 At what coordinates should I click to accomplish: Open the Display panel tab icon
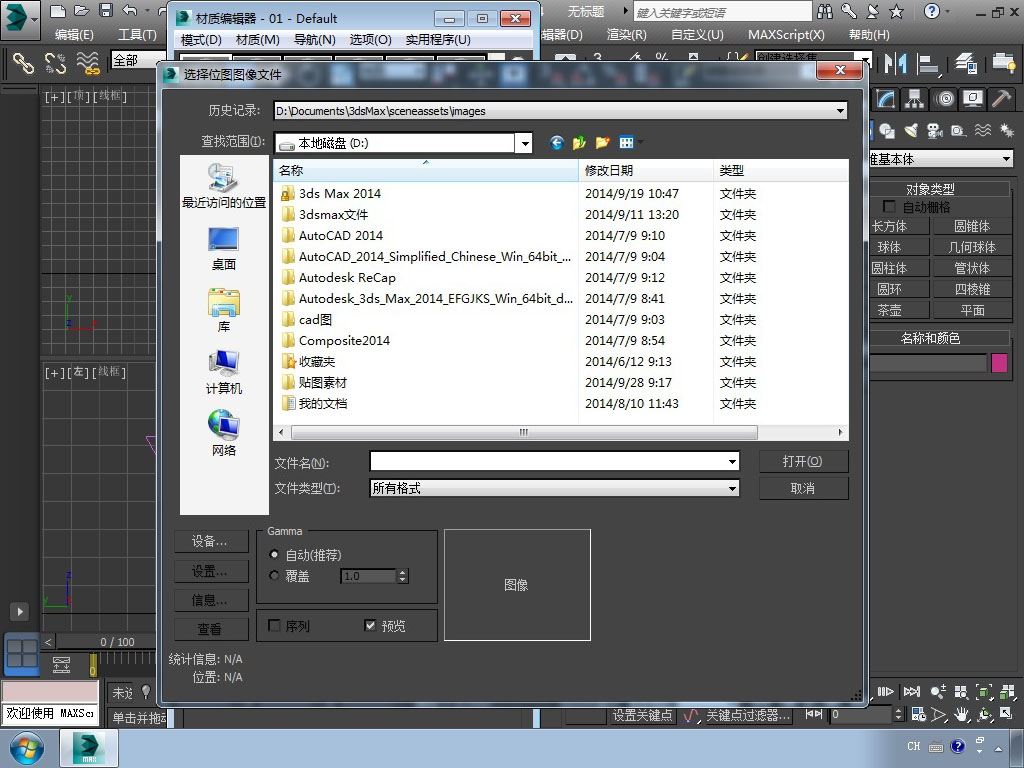point(973,99)
